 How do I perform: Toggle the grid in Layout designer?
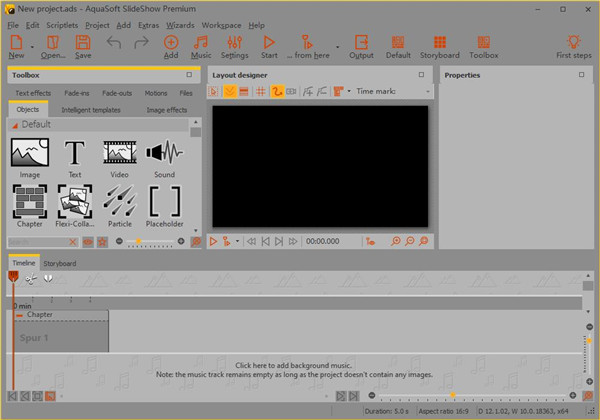[260, 91]
